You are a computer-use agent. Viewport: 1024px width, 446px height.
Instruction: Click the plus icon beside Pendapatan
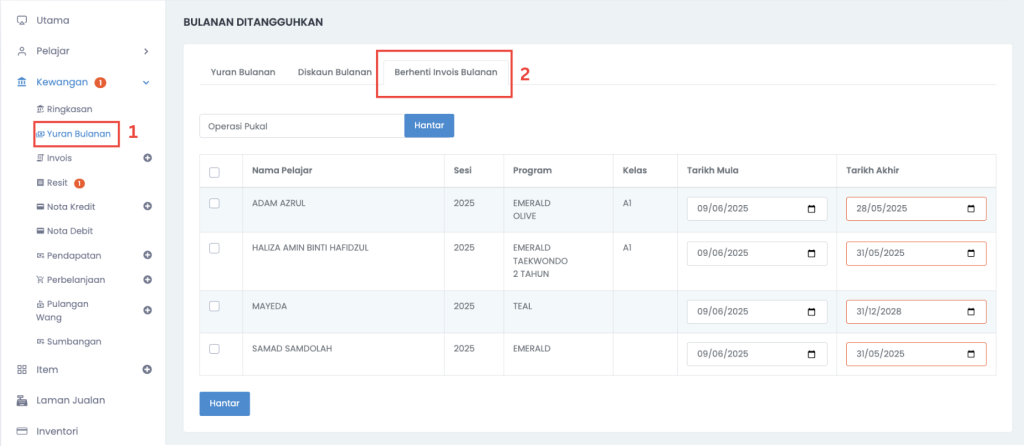click(148, 255)
